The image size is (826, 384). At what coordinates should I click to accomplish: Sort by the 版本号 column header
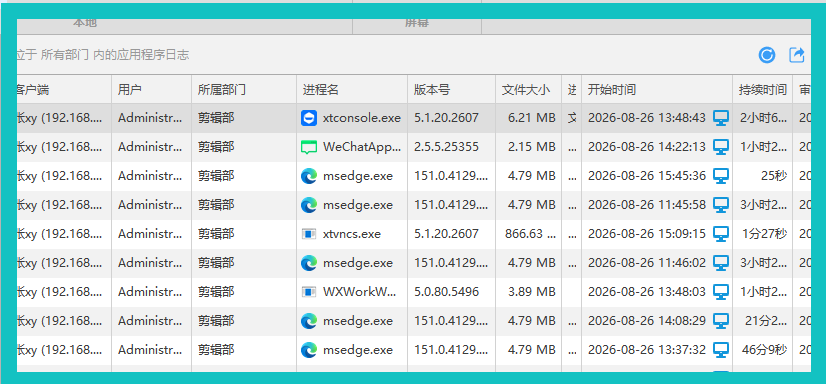tap(451, 90)
